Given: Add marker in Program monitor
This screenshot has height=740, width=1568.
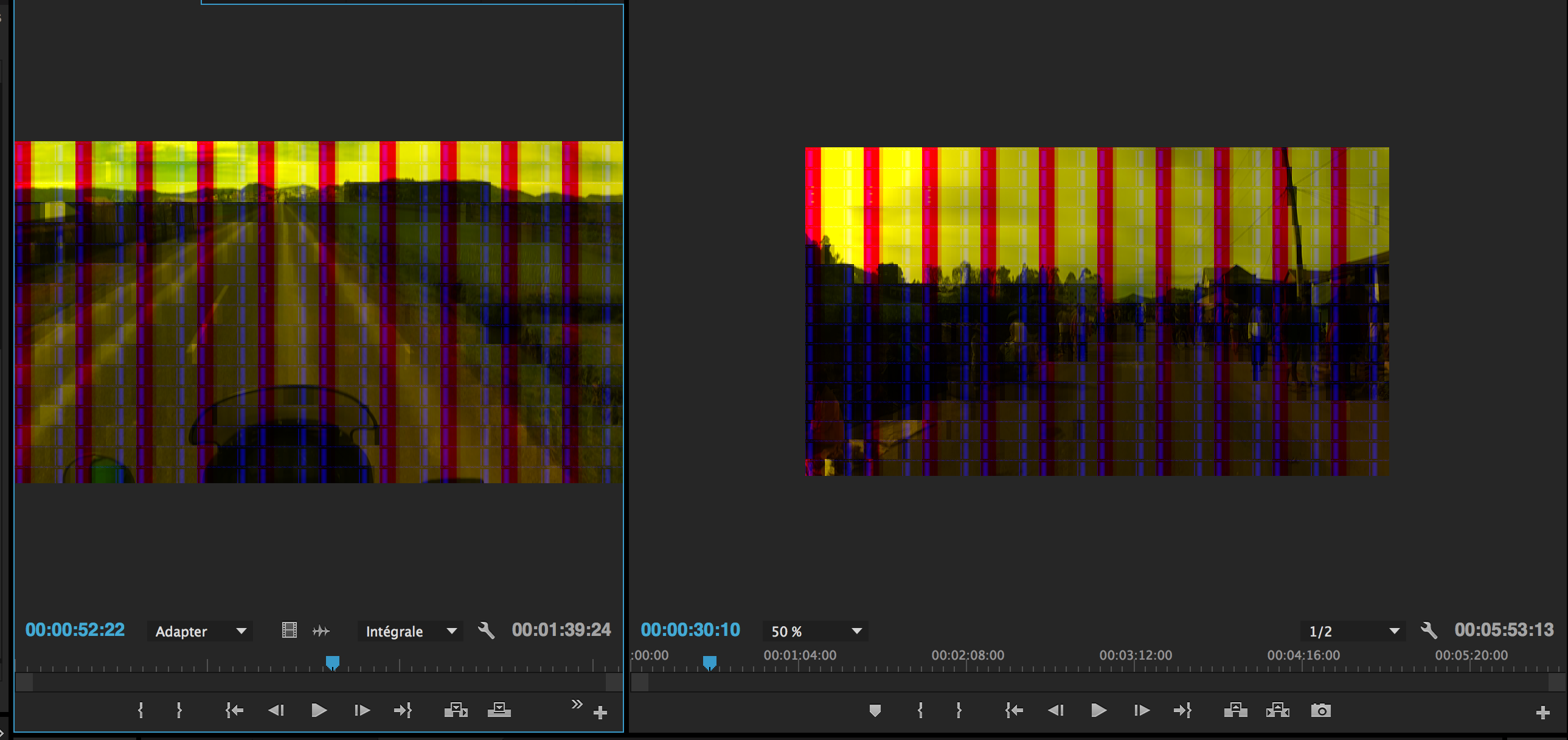Looking at the screenshot, I should click(x=875, y=710).
